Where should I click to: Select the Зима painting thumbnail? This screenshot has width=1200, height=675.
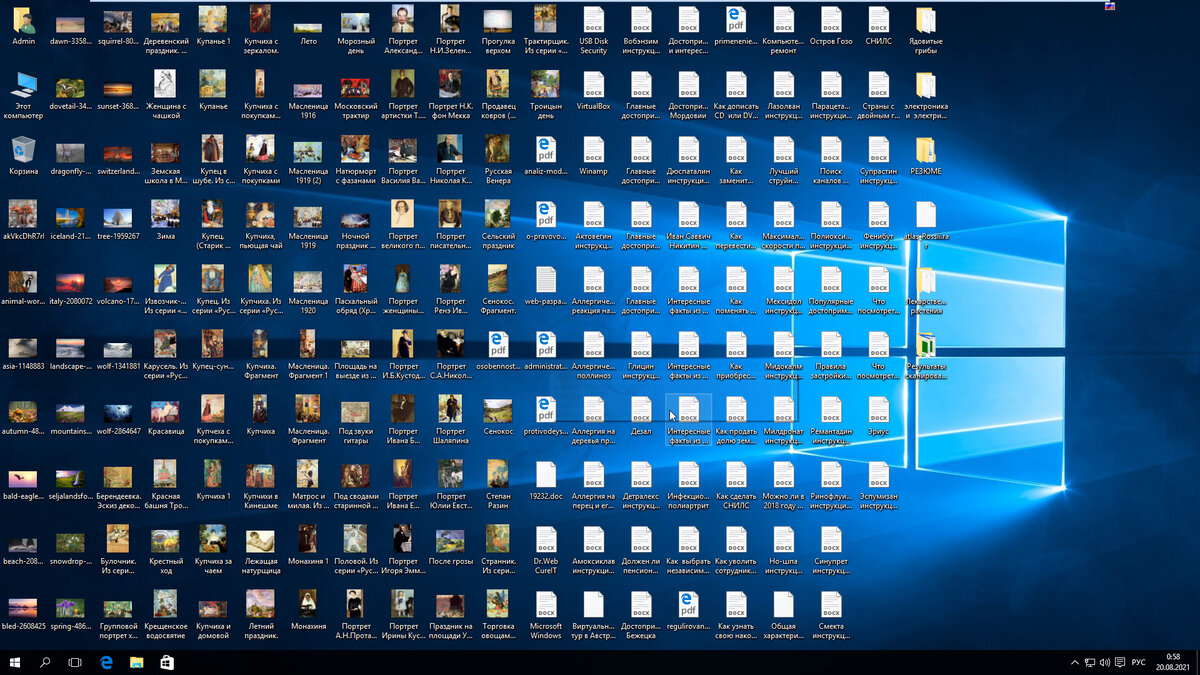(x=165, y=215)
